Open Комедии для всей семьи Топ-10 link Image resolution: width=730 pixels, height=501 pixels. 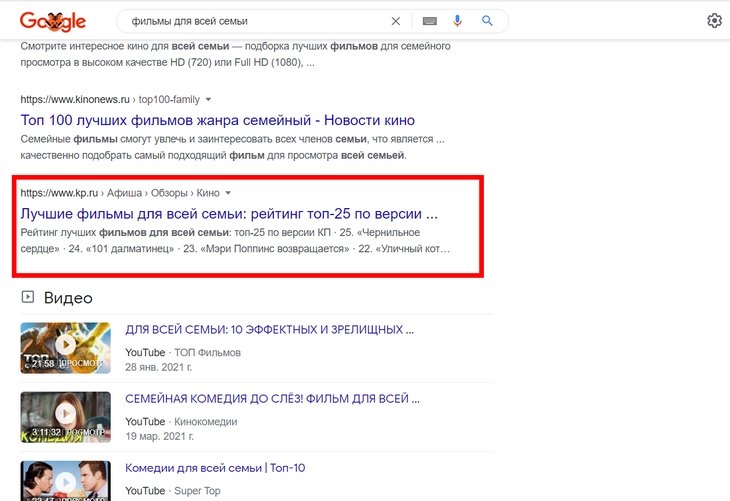coord(215,468)
